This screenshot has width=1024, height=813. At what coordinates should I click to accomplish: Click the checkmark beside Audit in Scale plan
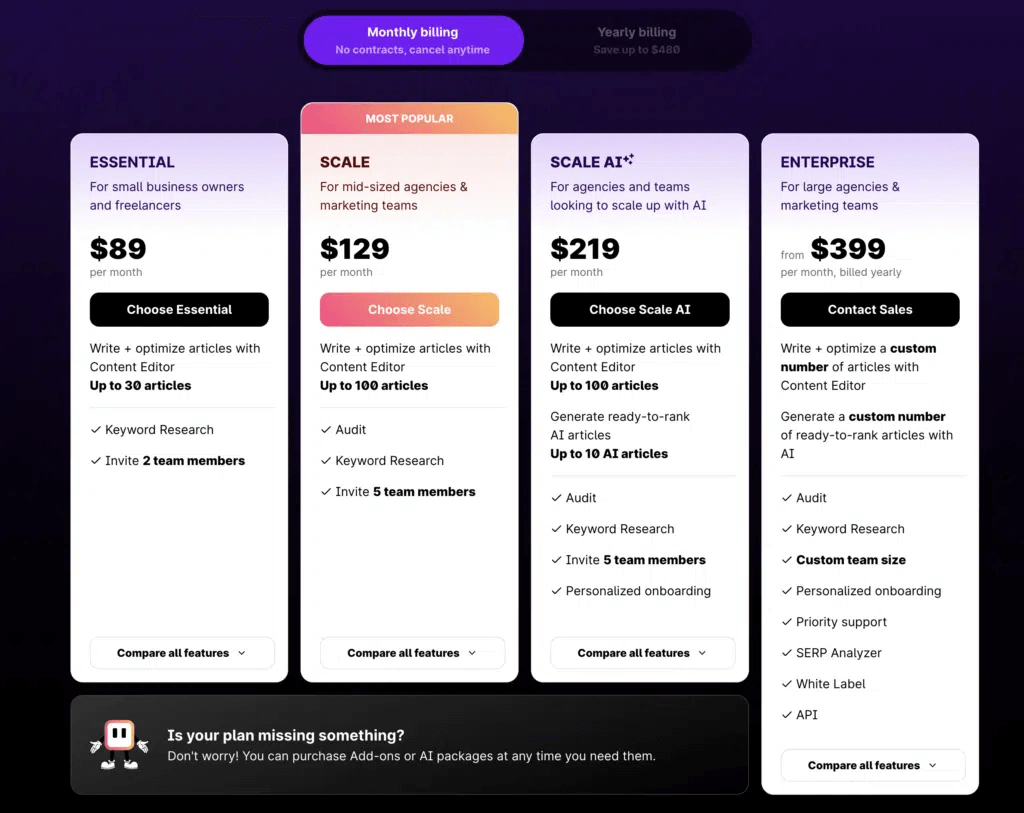pos(327,429)
